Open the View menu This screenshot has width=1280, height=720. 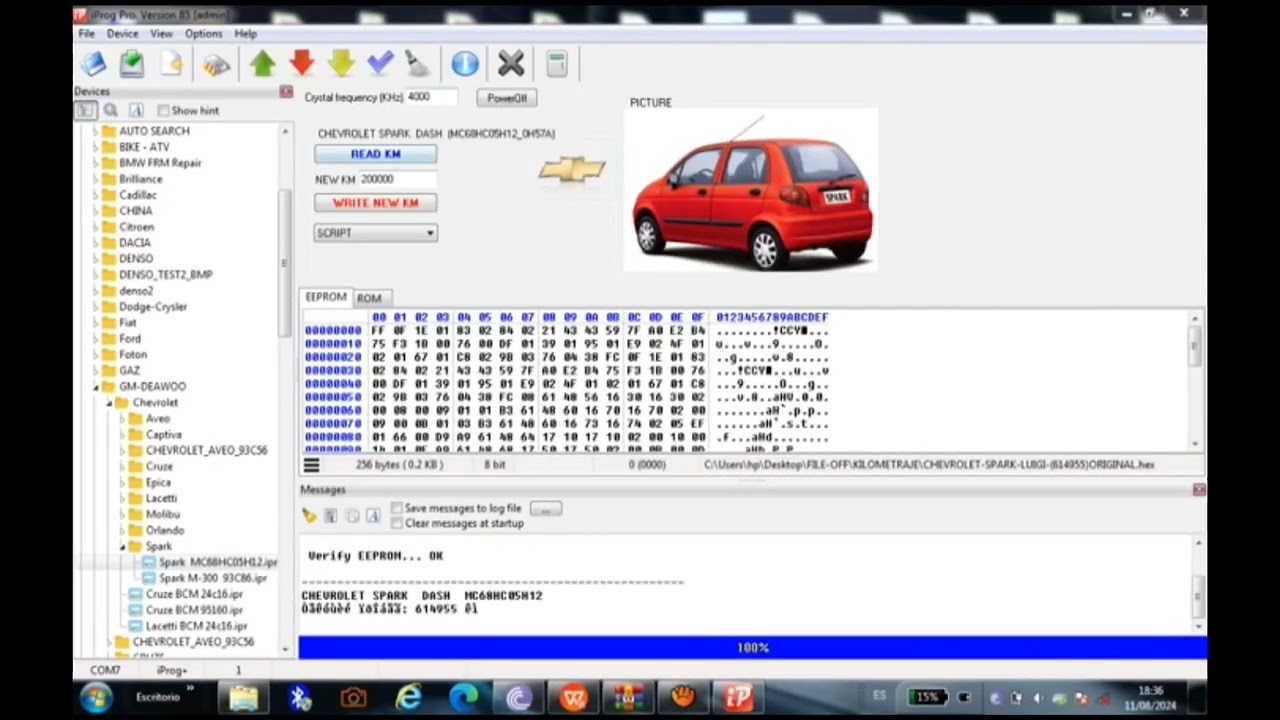coord(161,34)
